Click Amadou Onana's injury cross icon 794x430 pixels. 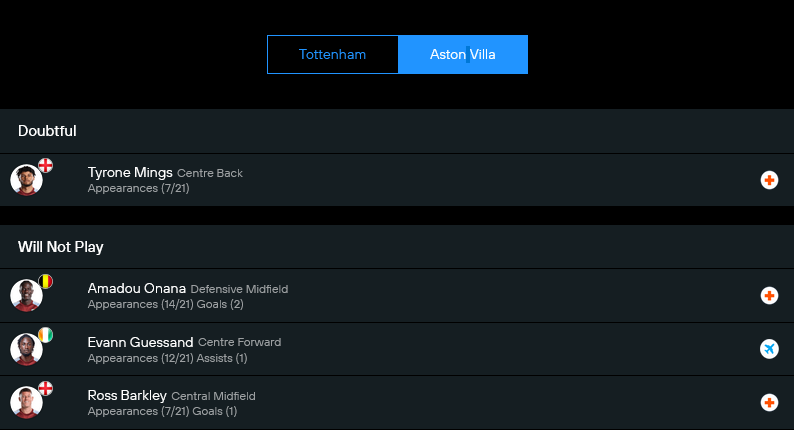769,296
